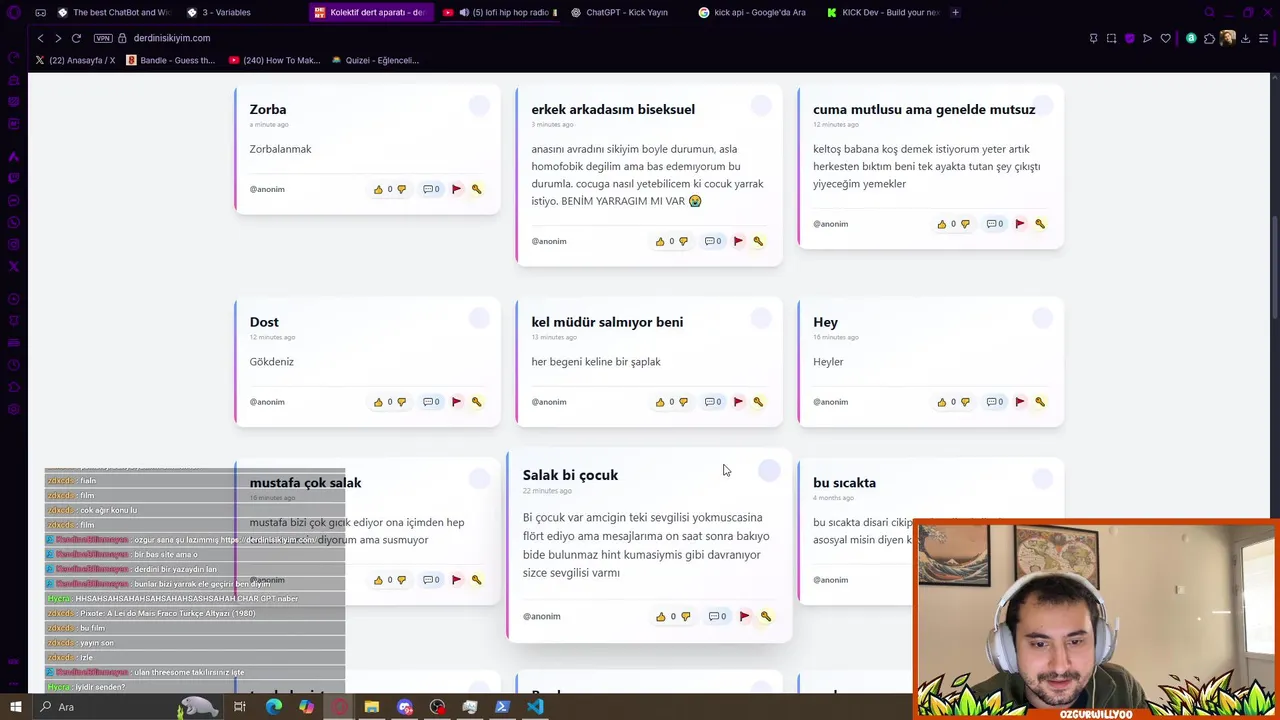The width and height of the screenshot is (1280, 720).
Task: Click the key icon on Hey card
Action: click(x=1040, y=402)
